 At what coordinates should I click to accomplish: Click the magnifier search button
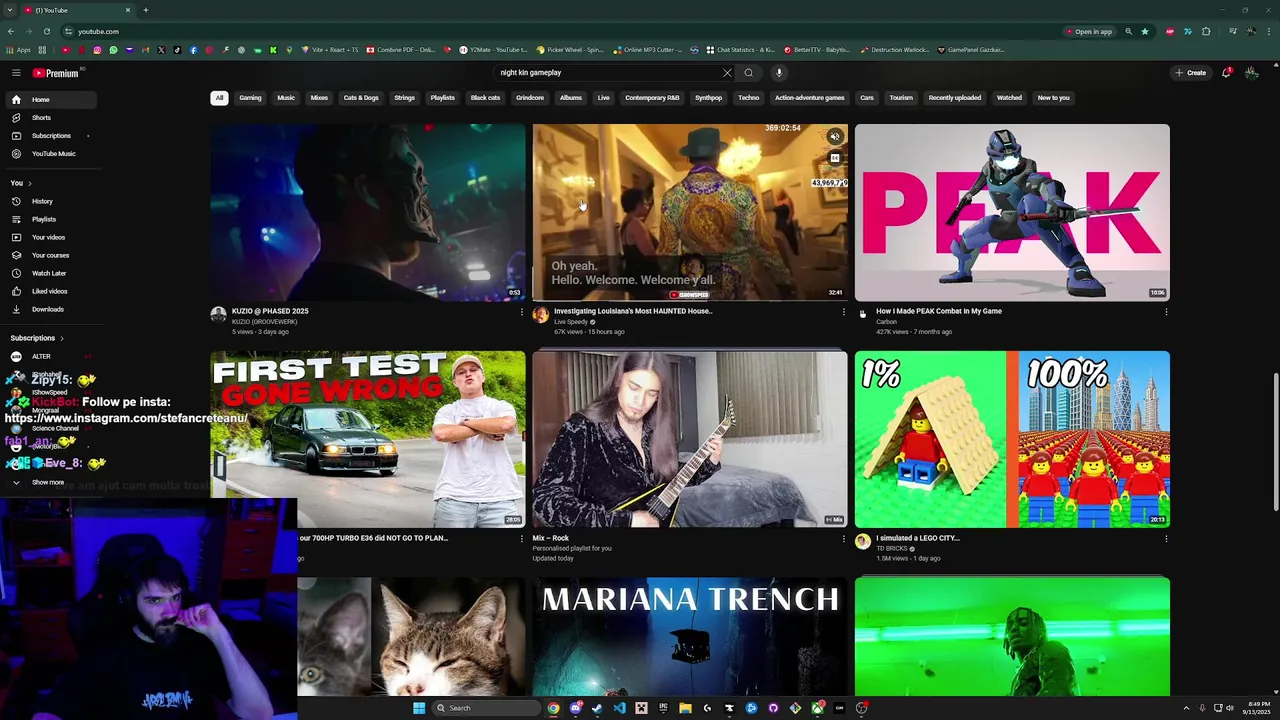(x=748, y=73)
